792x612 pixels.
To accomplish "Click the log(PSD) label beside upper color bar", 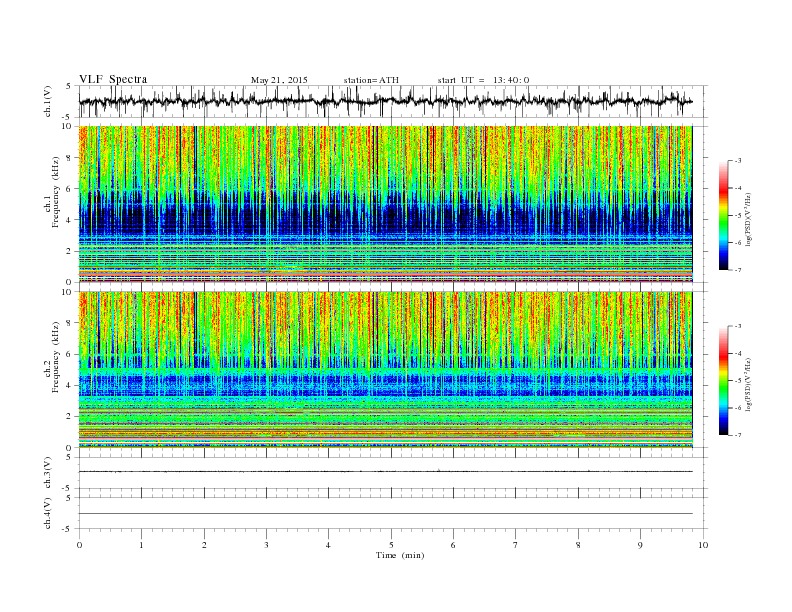I will (x=749, y=220).
